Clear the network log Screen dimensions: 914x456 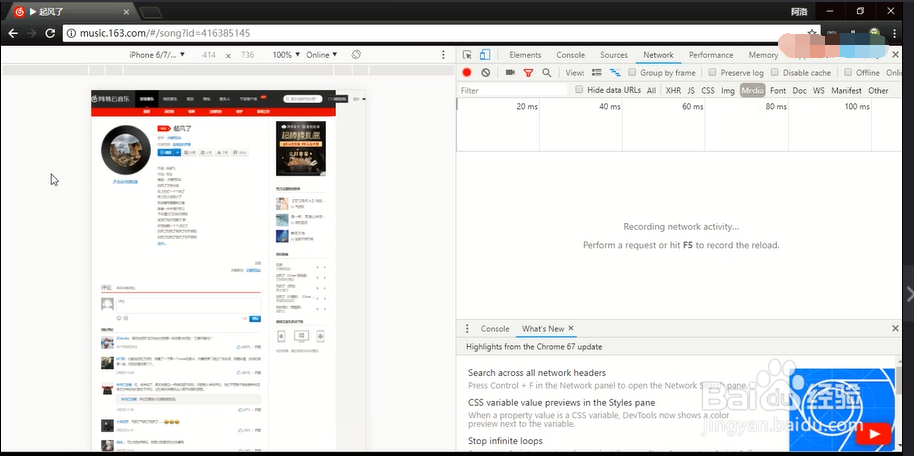(486, 72)
